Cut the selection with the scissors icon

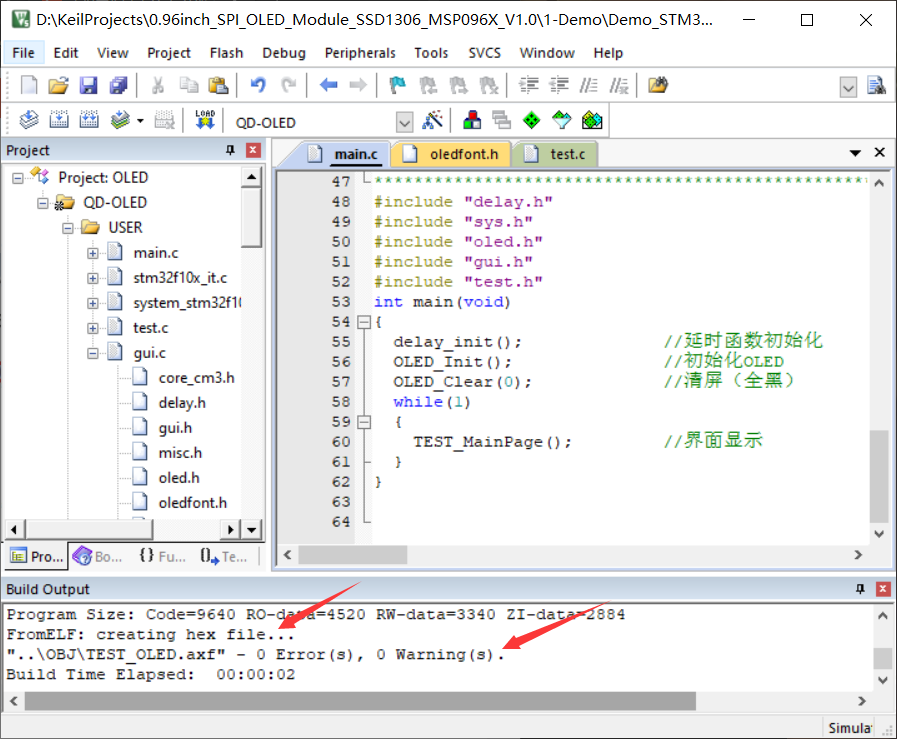tap(158, 85)
